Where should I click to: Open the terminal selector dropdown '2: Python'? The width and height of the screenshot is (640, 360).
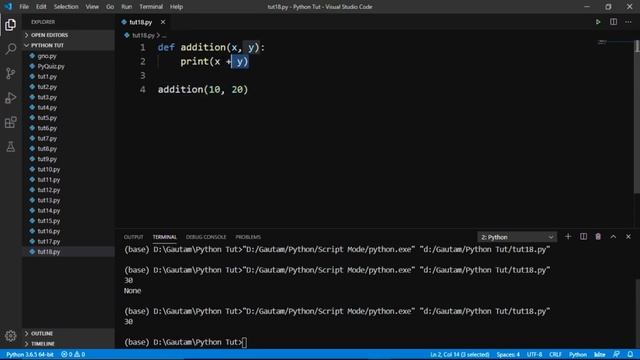point(517,237)
